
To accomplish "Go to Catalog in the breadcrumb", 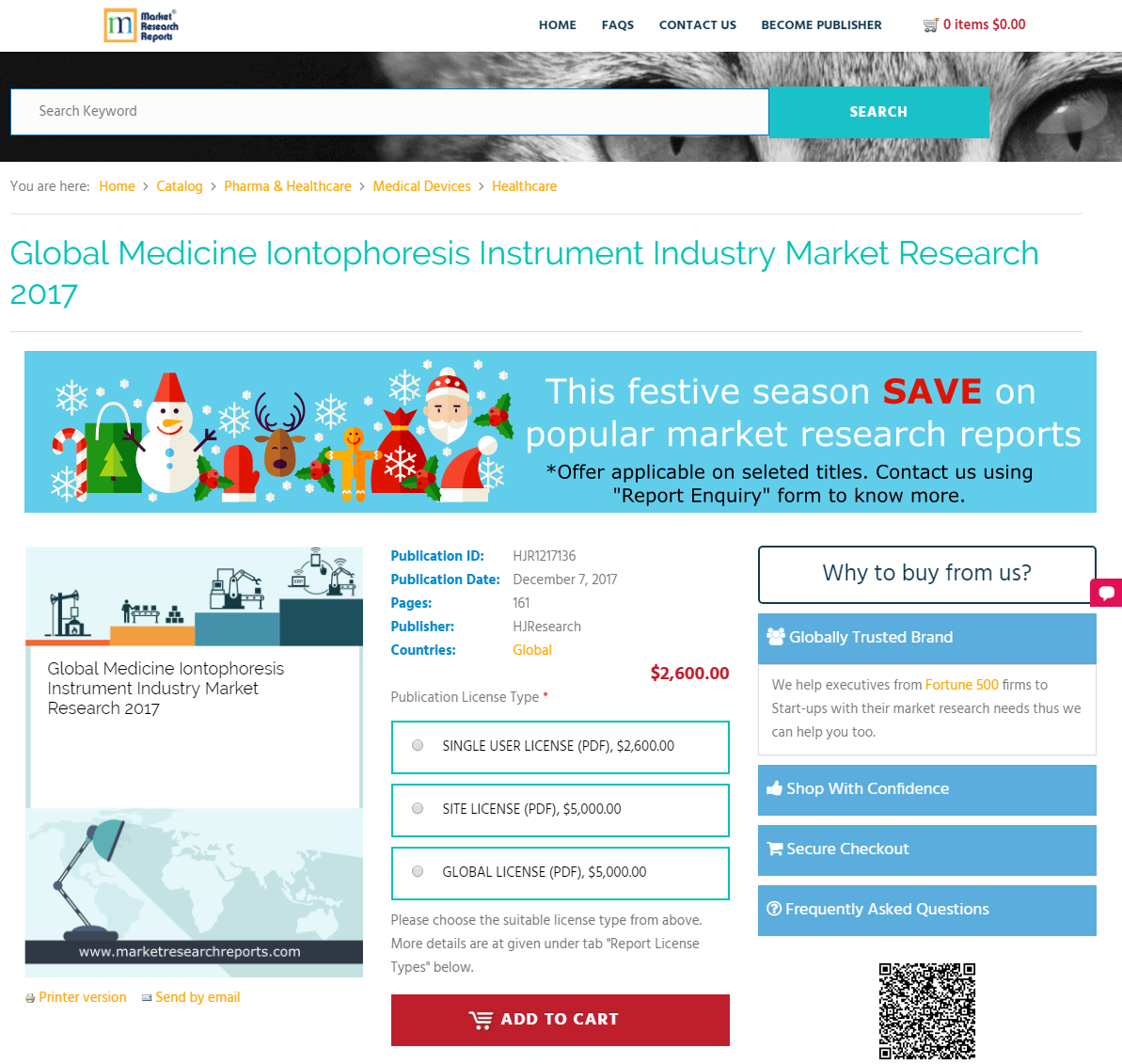I will pos(180,186).
